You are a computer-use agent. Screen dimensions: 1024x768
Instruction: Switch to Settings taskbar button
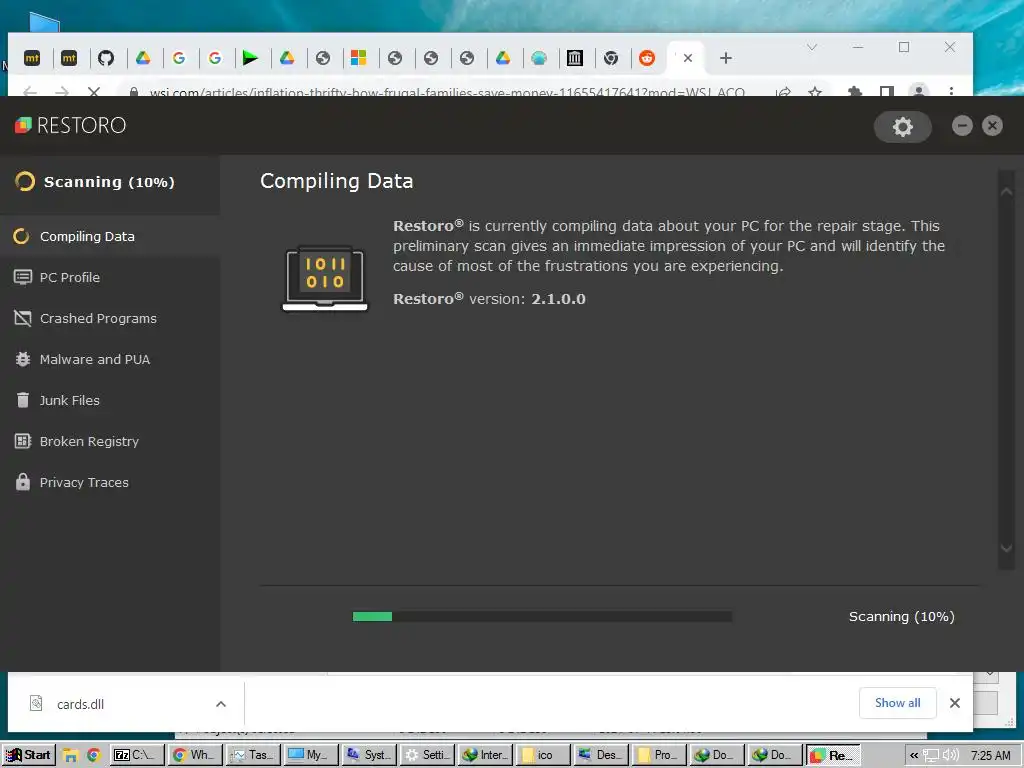428,755
